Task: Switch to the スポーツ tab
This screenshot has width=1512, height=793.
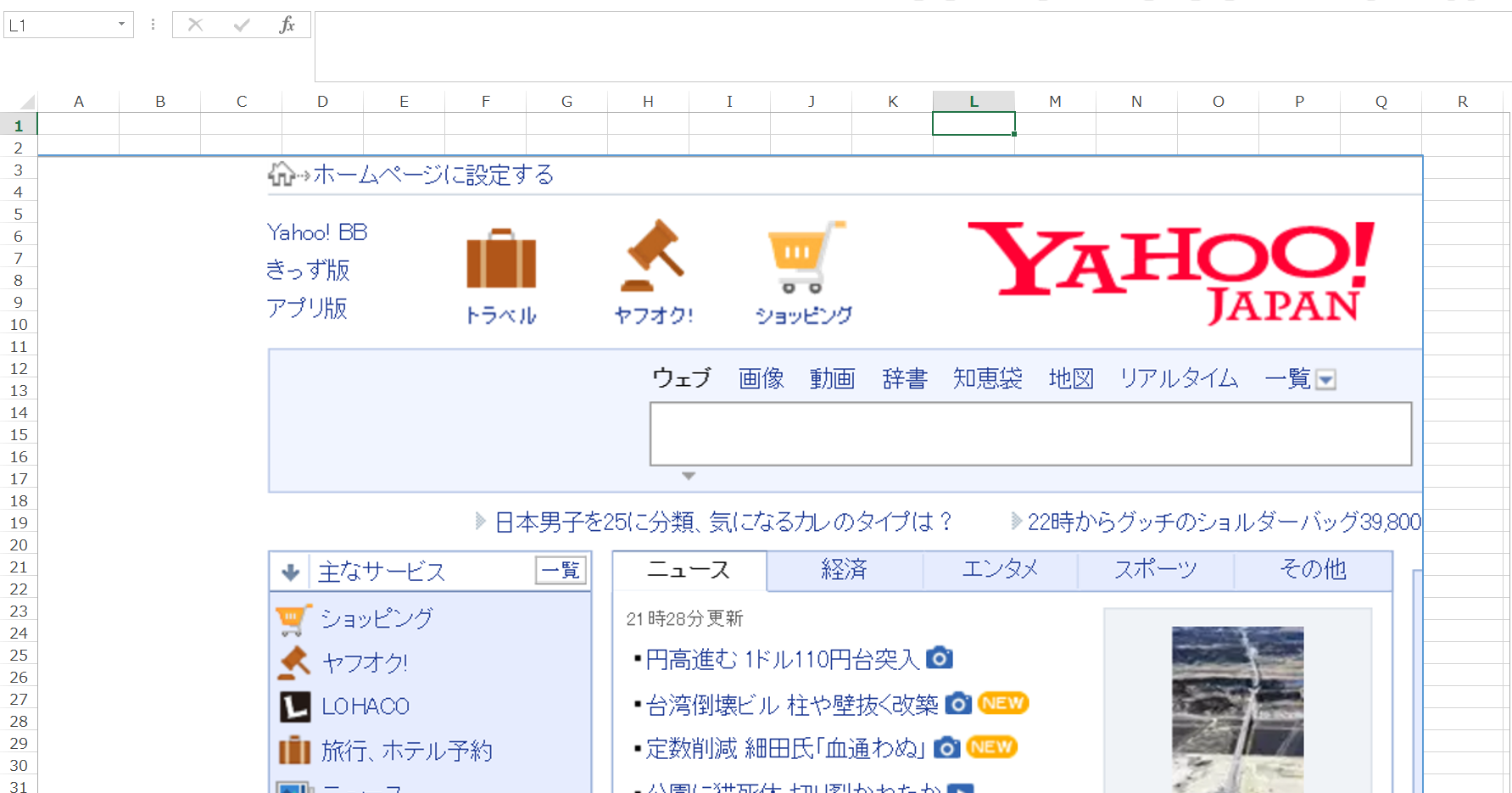Action: [x=1156, y=570]
